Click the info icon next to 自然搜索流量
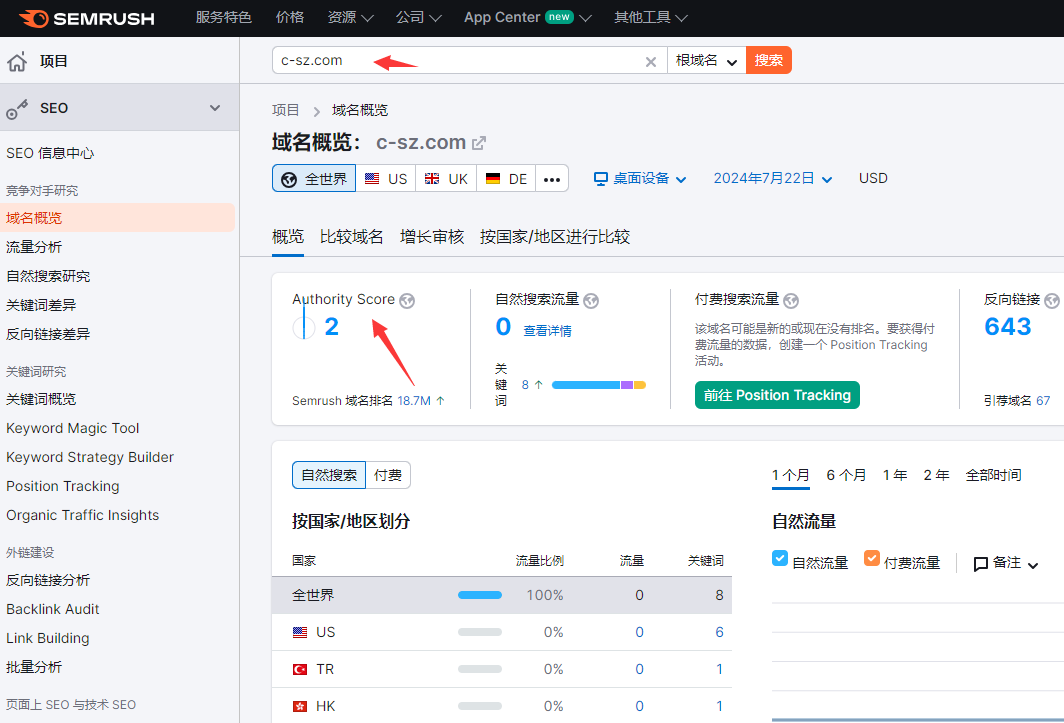 (x=591, y=300)
